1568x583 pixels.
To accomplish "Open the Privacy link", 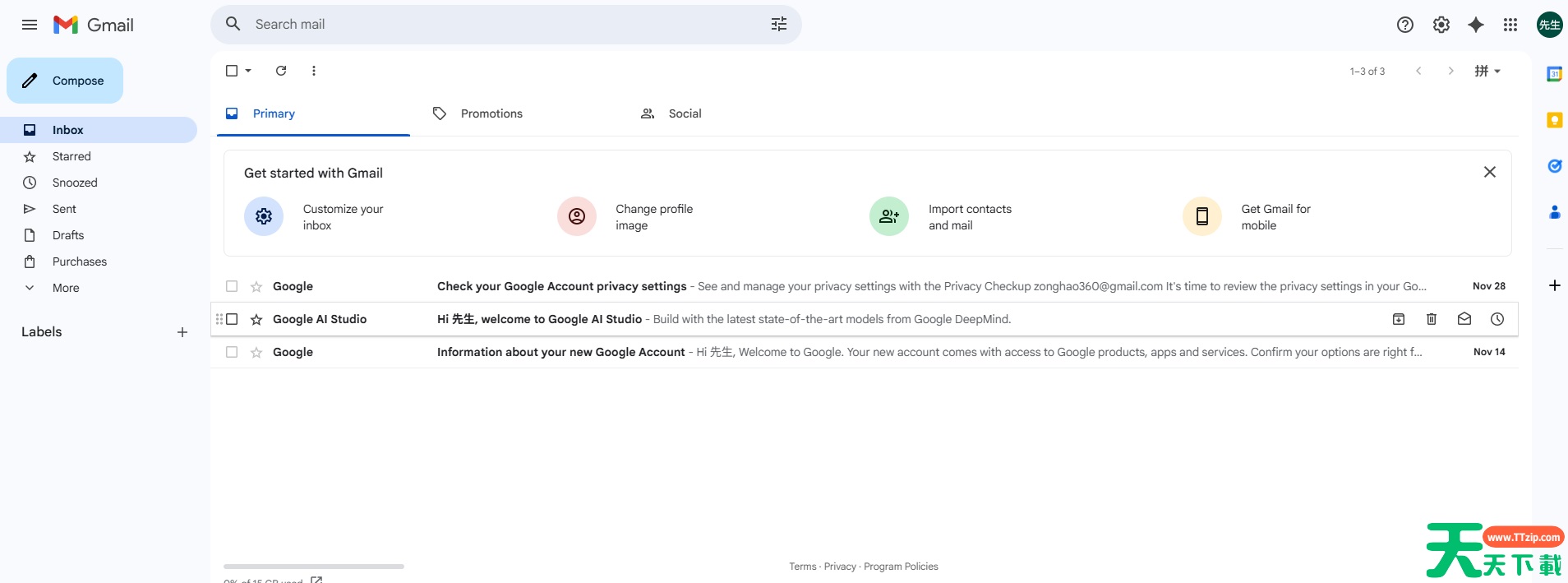I will click(840, 567).
